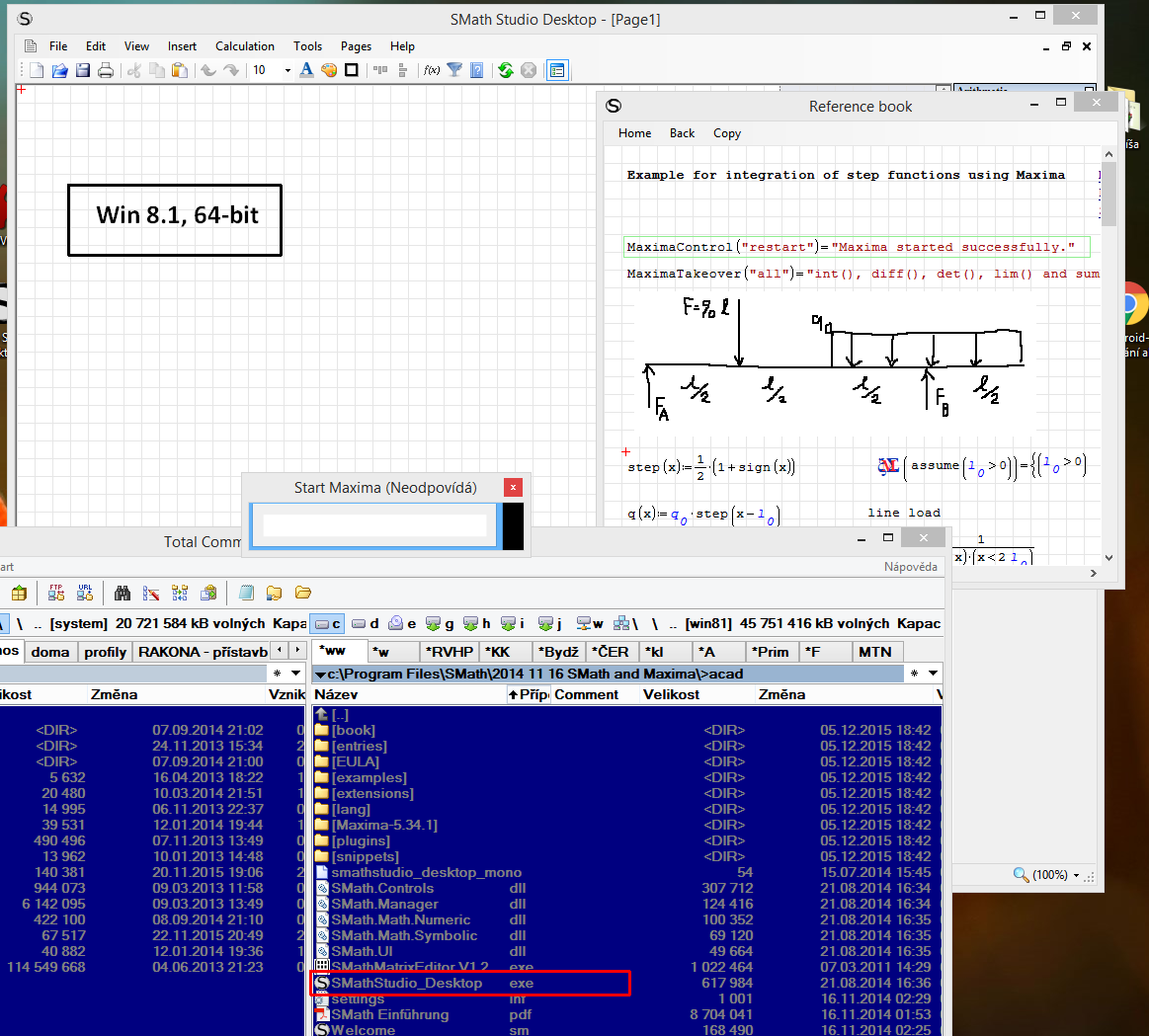This screenshot has width=1149, height=1036.
Task: Click the Undo arrow icon
Action: pyautogui.click(x=207, y=70)
